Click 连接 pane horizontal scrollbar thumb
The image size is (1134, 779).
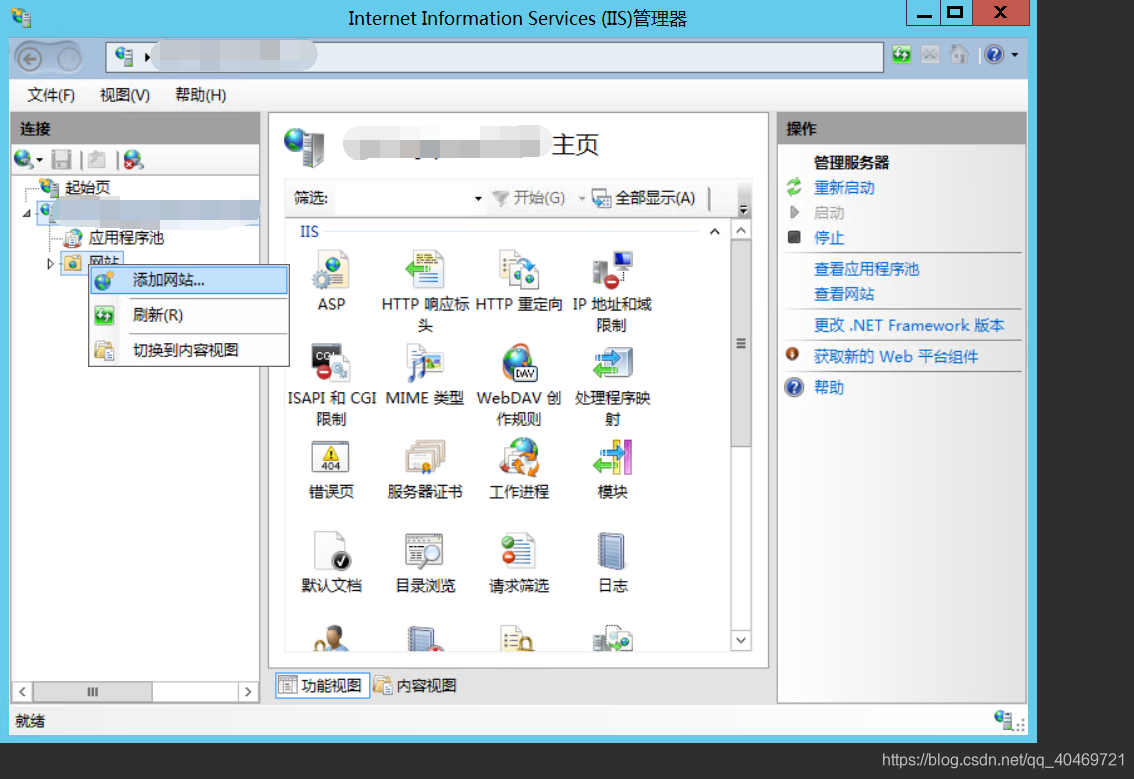93,691
